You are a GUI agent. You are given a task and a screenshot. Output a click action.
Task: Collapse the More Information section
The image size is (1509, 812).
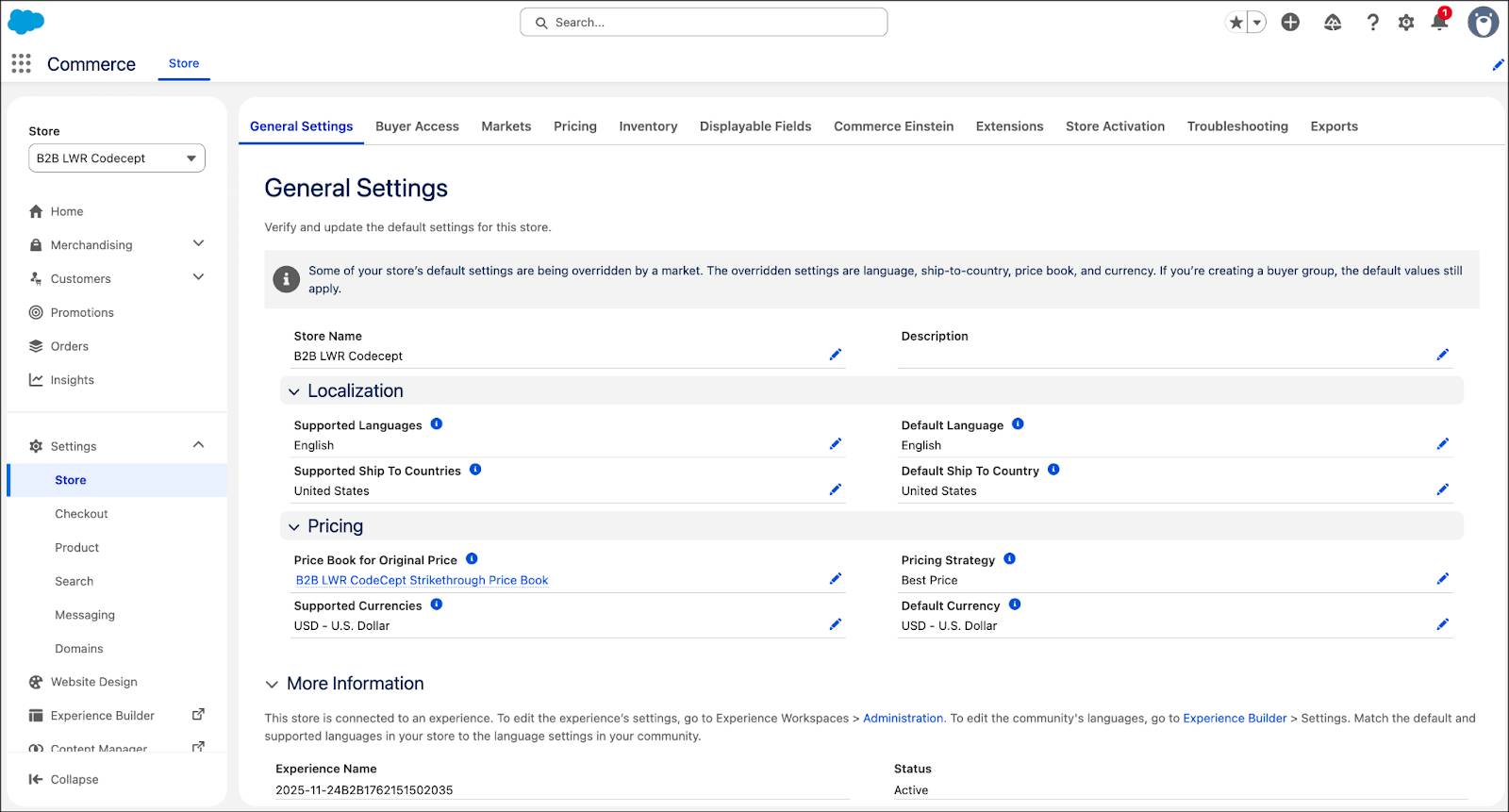tap(272, 685)
